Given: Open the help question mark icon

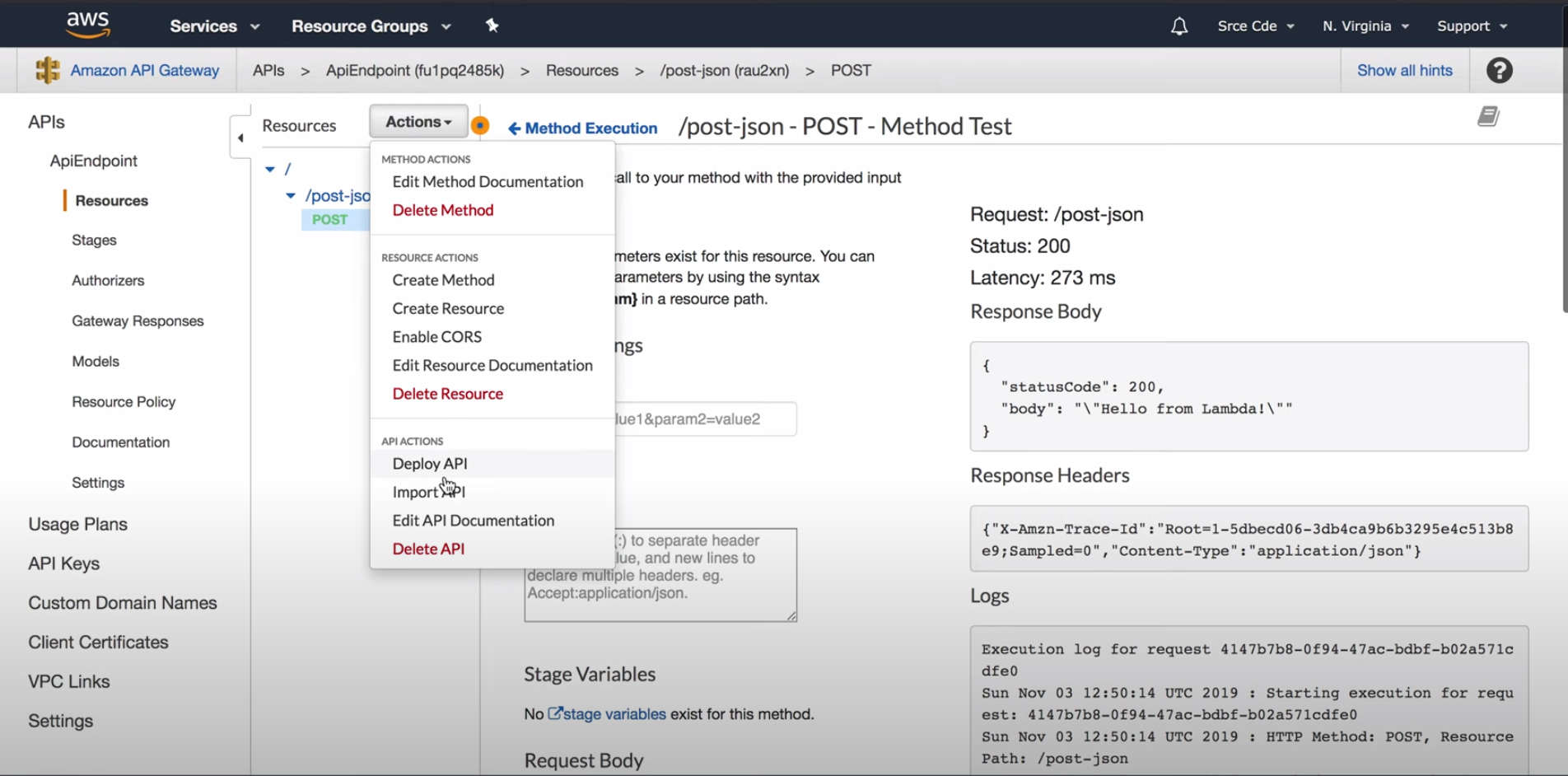Looking at the screenshot, I should 1500,71.
